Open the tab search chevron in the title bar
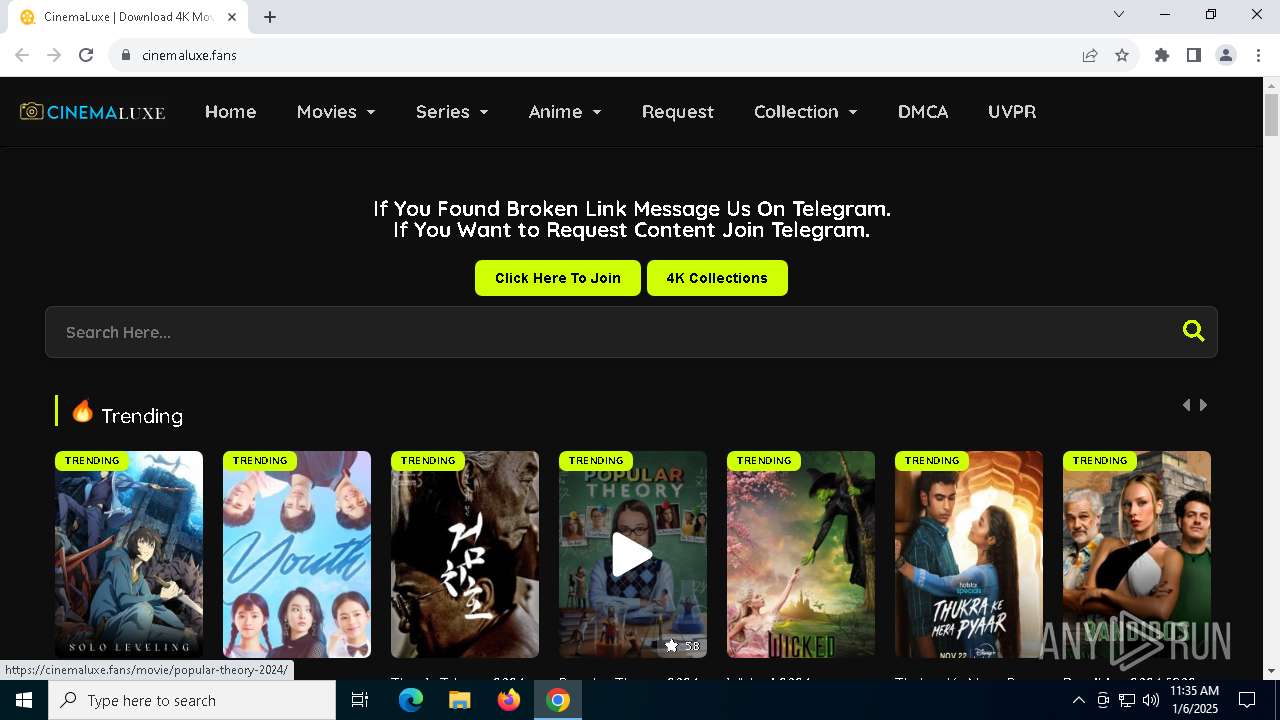 pos(1119,14)
